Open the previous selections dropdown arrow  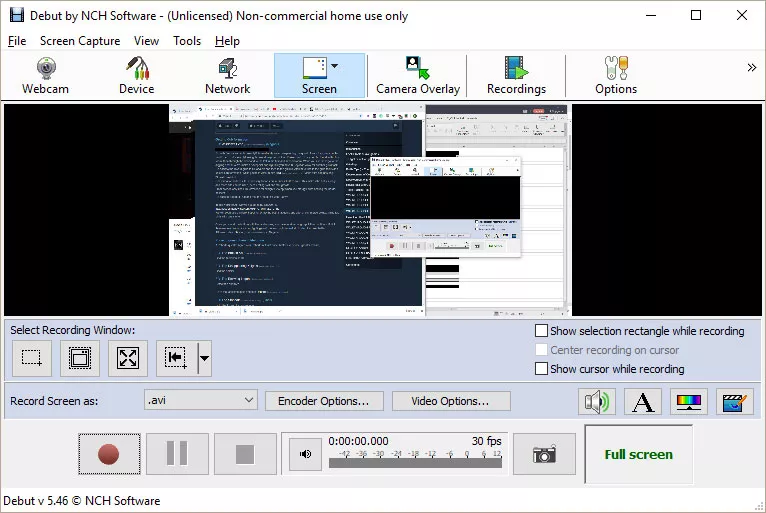[x=204, y=358]
